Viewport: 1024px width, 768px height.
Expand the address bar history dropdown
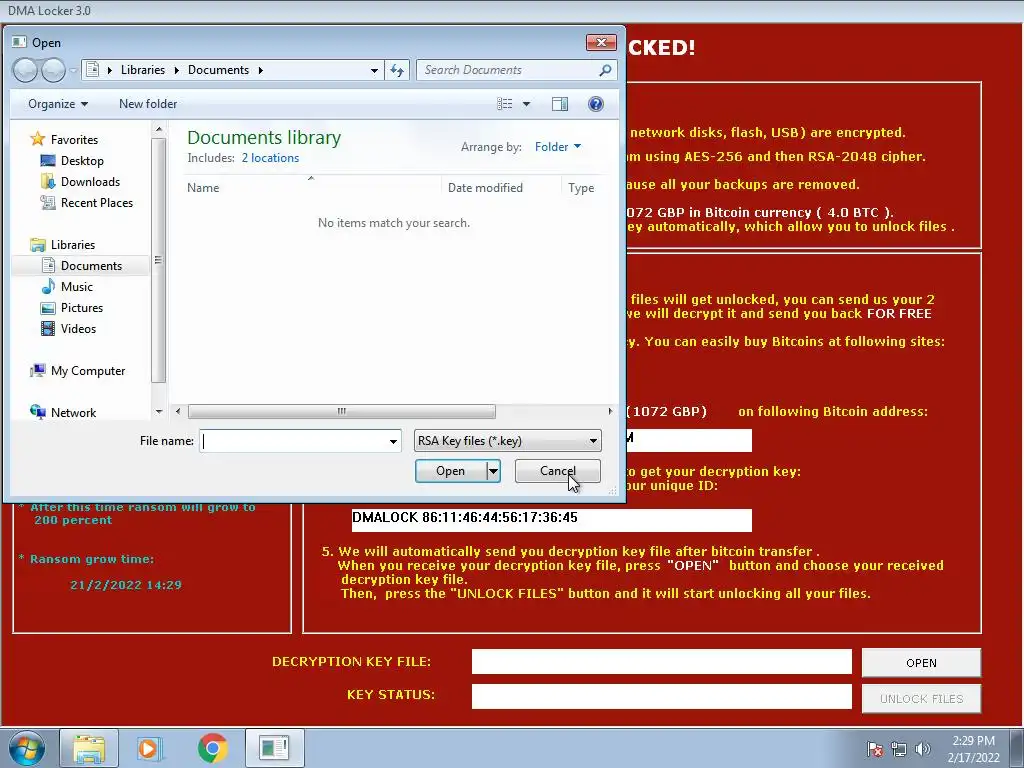[374, 70]
